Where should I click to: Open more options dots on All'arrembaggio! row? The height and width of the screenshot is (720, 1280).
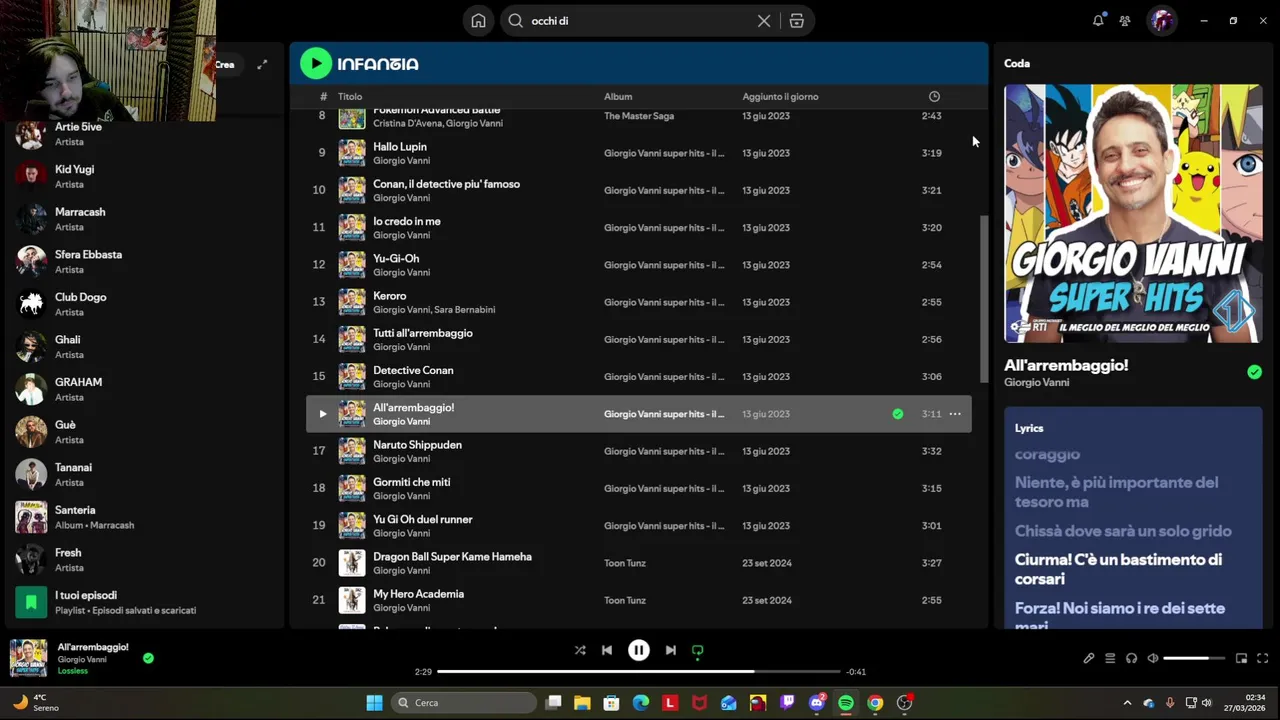[x=955, y=414]
